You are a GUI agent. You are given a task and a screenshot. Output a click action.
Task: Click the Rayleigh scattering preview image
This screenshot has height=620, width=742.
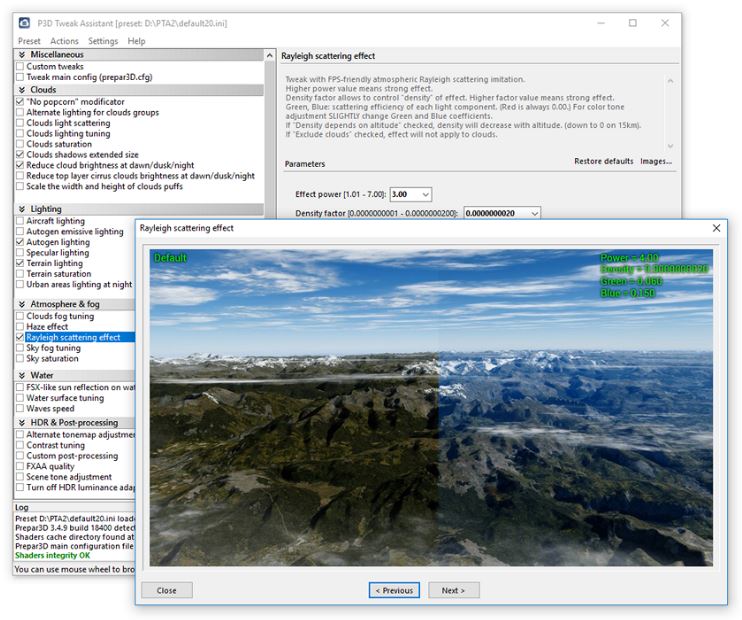click(x=431, y=407)
